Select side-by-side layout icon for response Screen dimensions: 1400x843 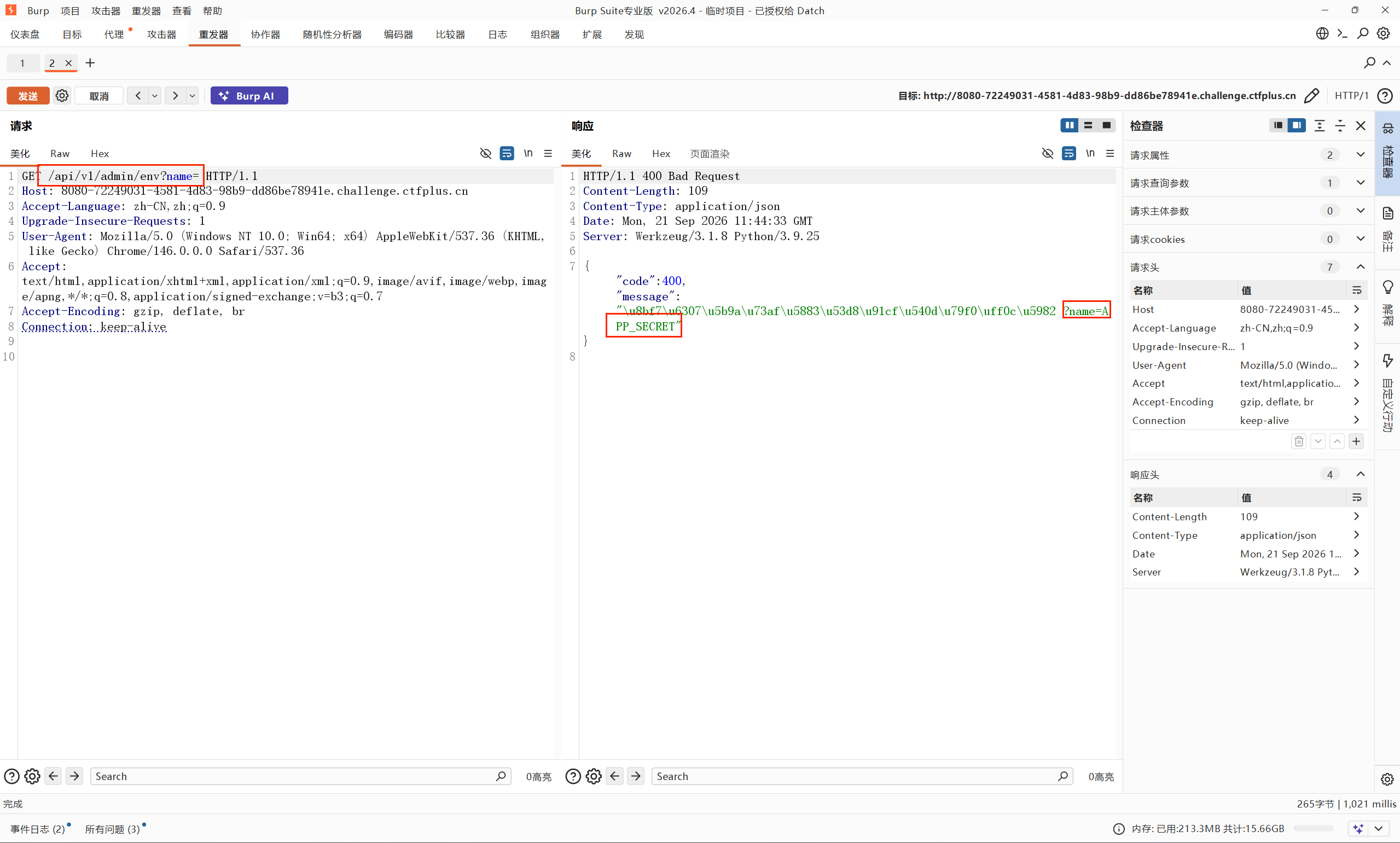pos(1069,125)
